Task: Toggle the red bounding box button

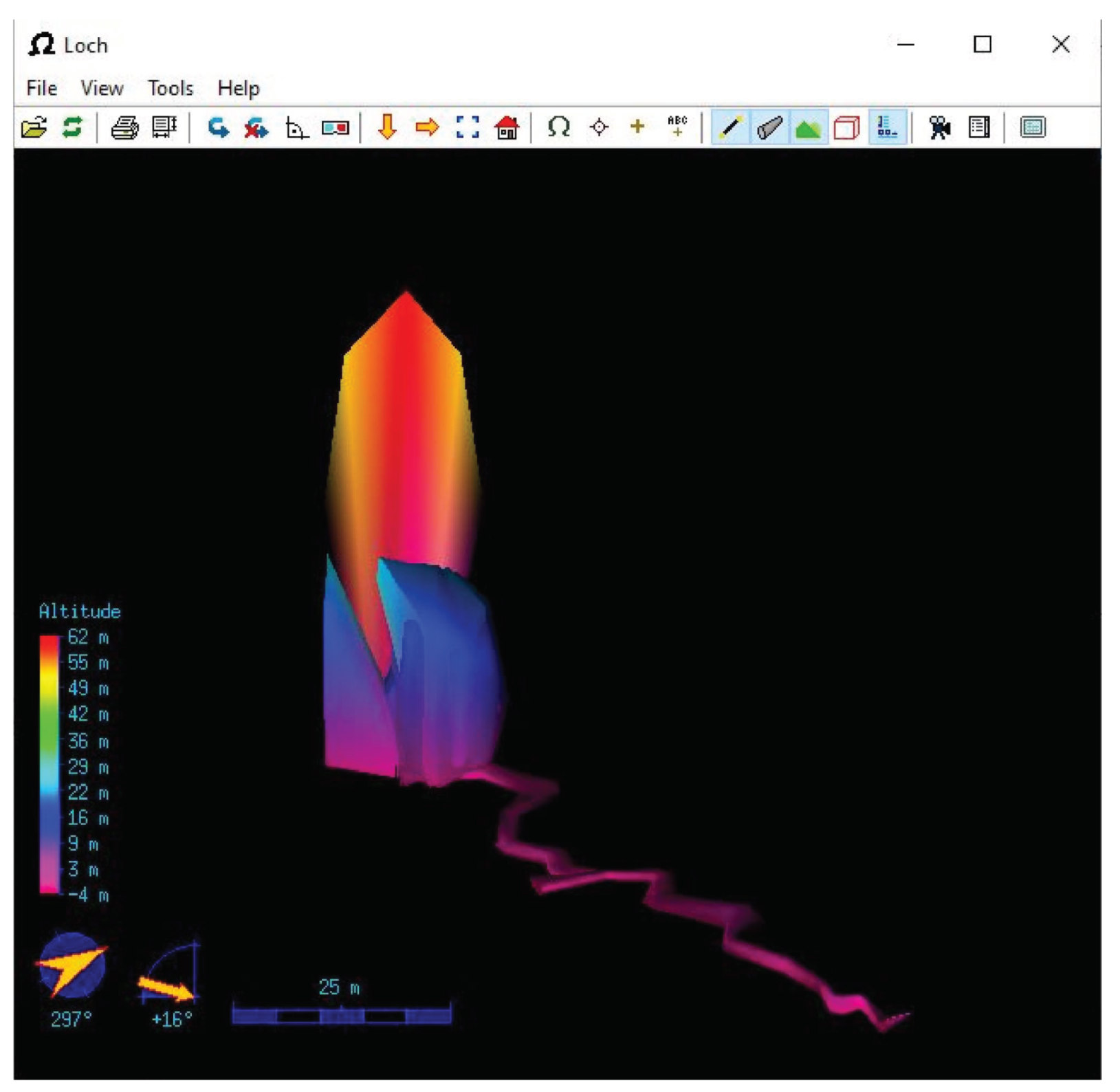Action: (847, 128)
